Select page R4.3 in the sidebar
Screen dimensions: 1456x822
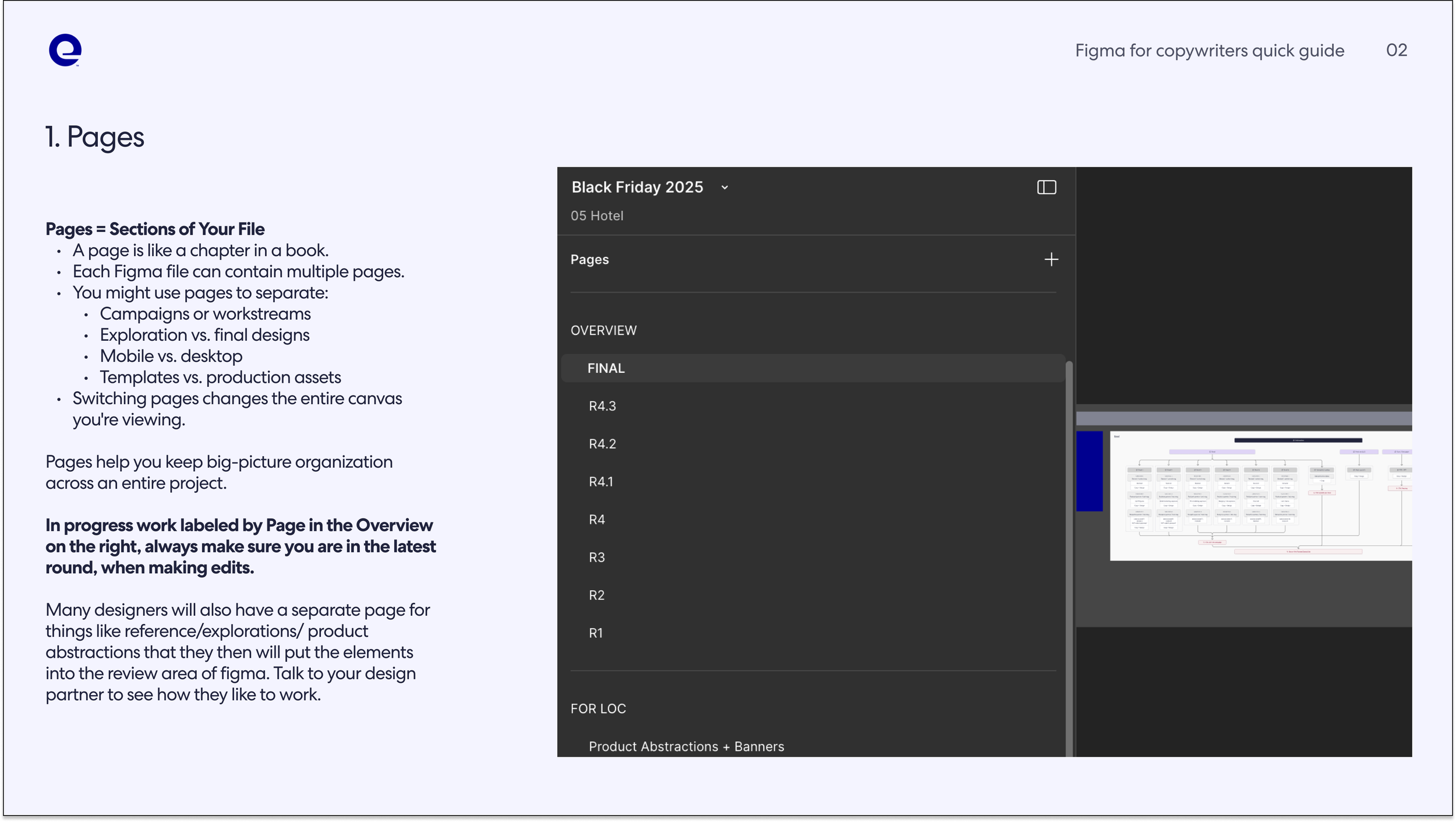602,406
